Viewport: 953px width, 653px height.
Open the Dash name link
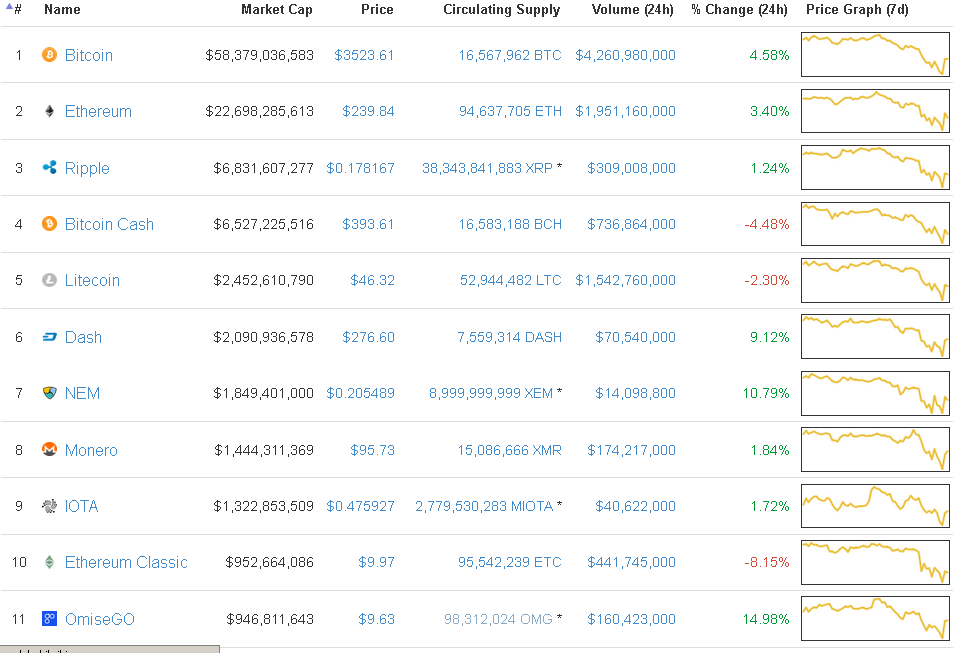click(x=83, y=337)
